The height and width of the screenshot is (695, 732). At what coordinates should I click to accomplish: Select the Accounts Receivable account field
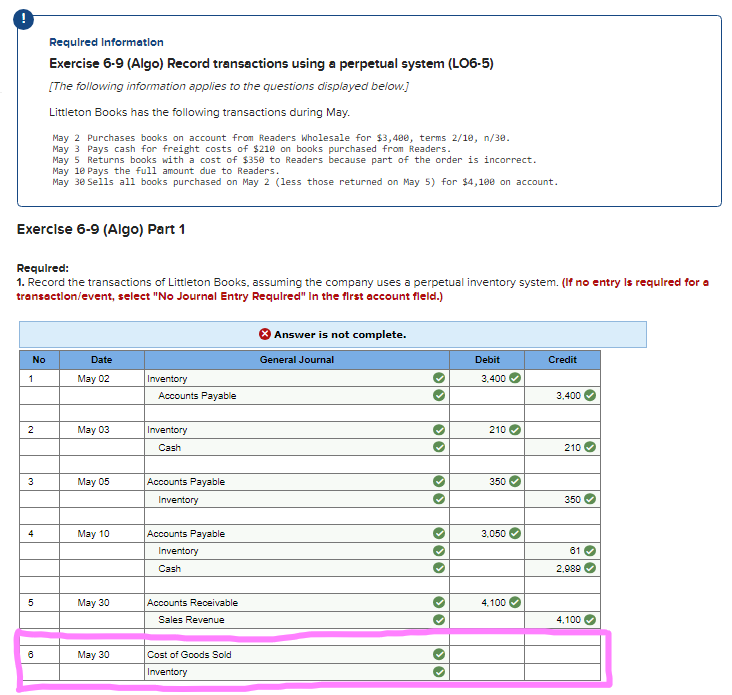point(297,603)
